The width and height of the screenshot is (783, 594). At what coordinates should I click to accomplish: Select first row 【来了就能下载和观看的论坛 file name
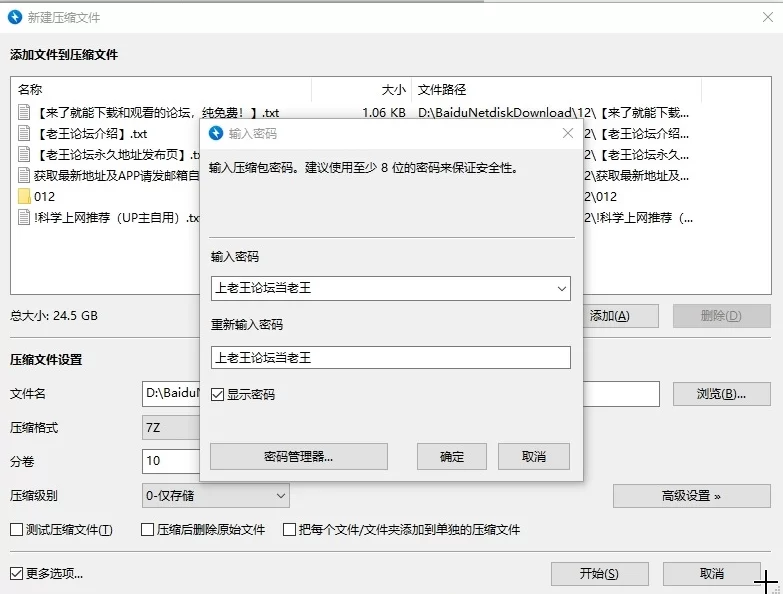tap(157, 113)
